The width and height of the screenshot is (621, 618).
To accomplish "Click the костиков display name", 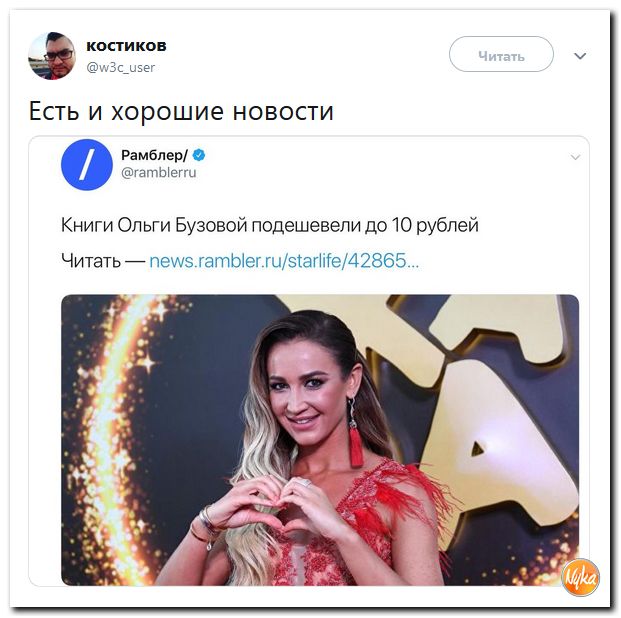I will [126, 46].
